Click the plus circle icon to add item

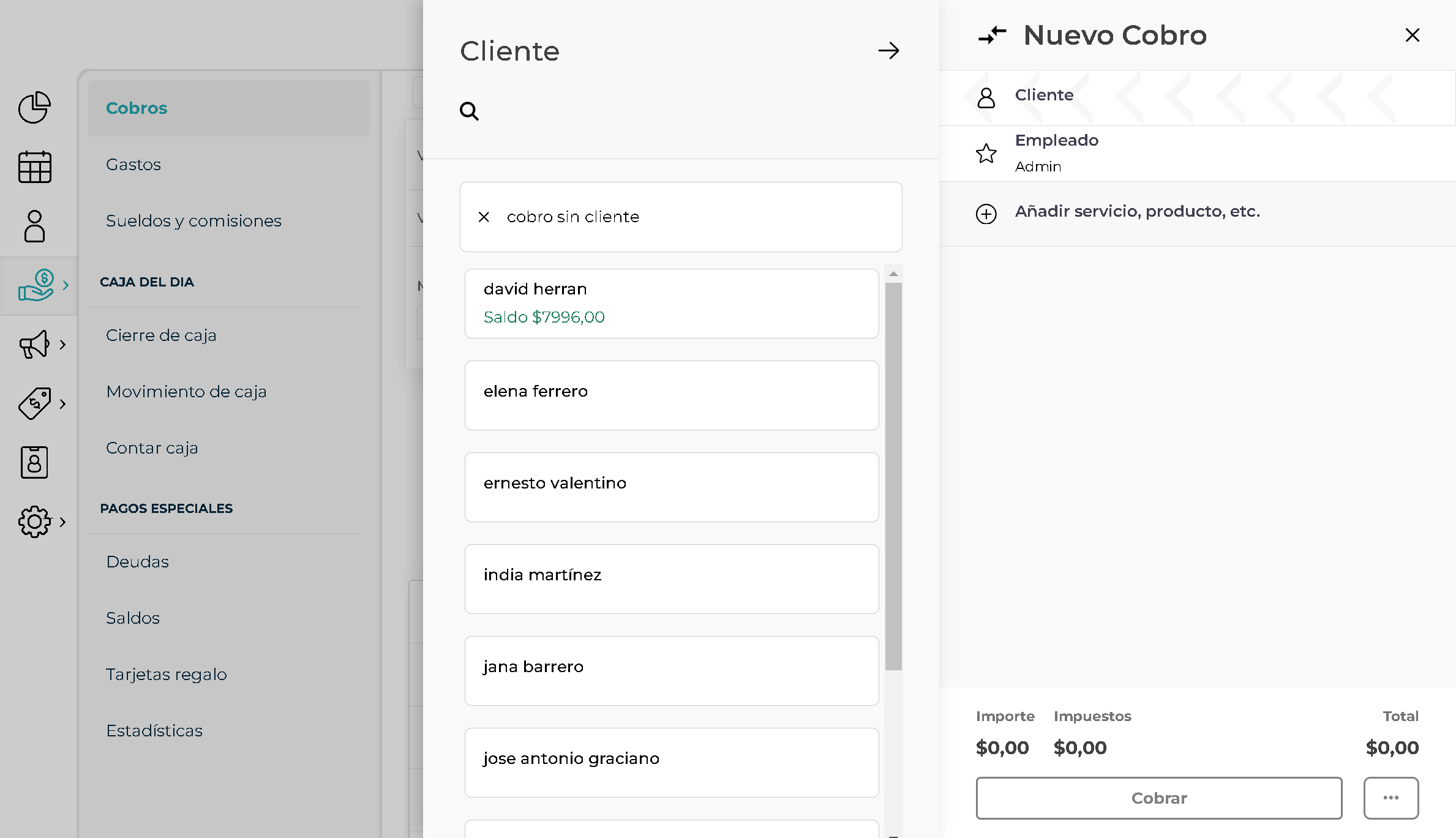986,214
